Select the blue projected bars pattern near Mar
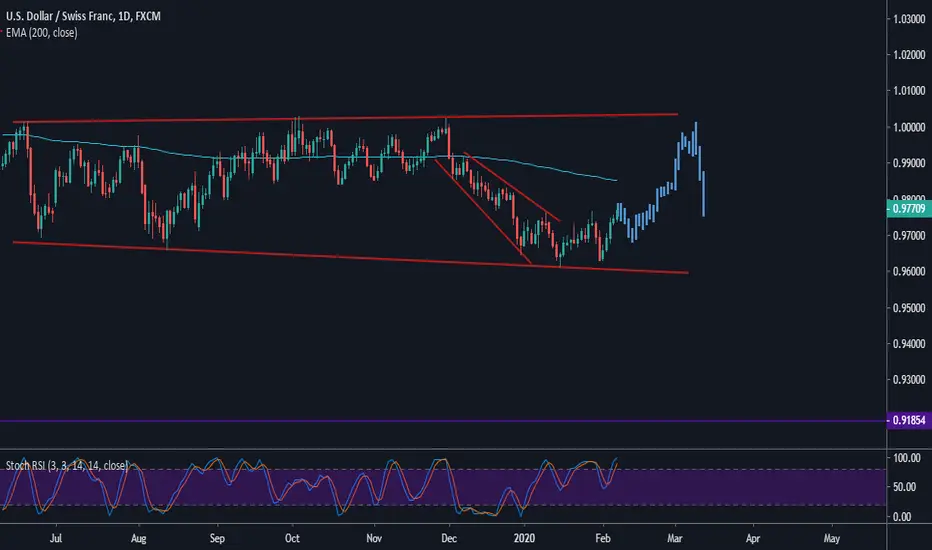 click(x=660, y=184)
